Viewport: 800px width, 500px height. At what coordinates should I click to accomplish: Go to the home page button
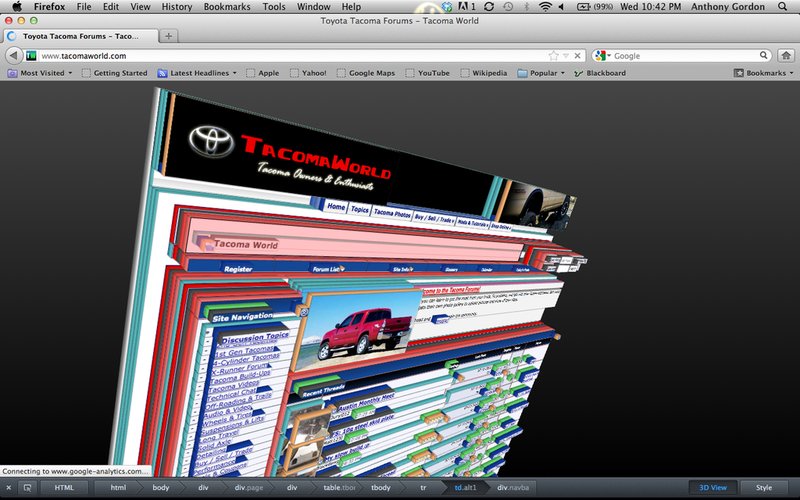786,55
